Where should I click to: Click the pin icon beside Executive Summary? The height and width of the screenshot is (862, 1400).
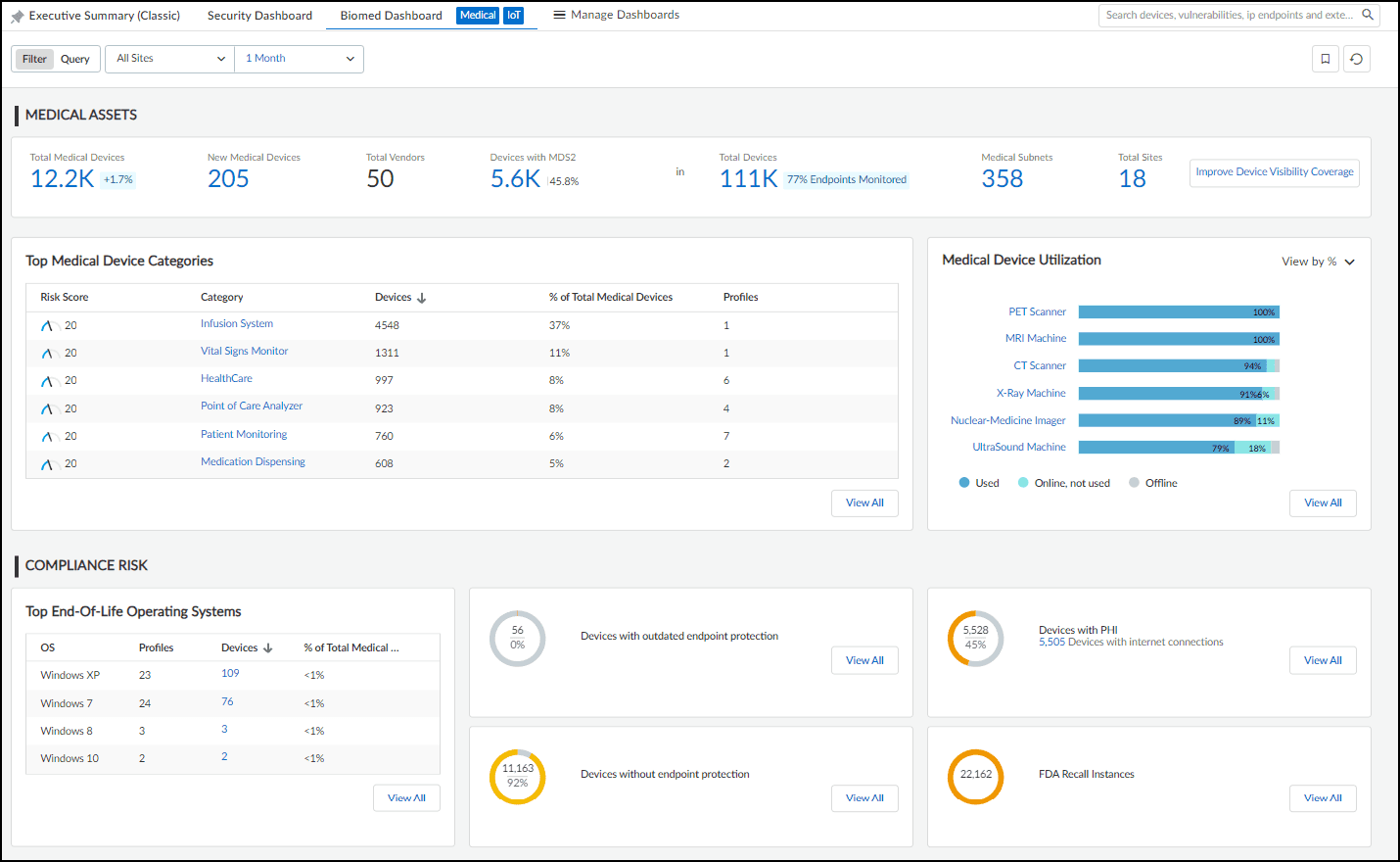click(18, 16)
